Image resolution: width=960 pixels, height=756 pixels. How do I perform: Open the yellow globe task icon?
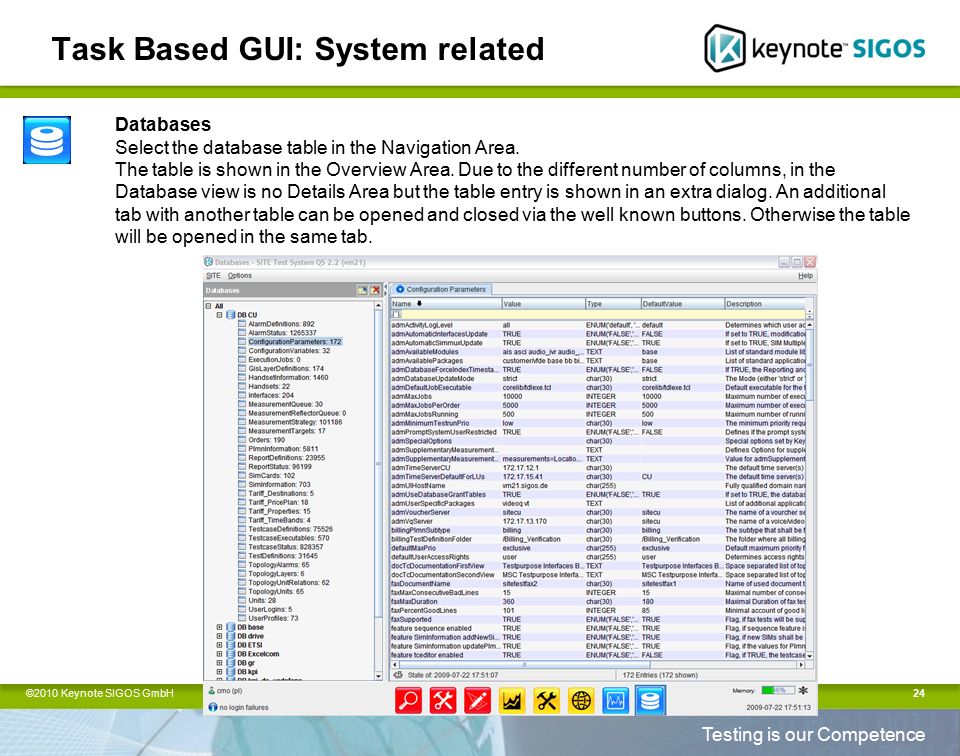(x=581, y=700)
